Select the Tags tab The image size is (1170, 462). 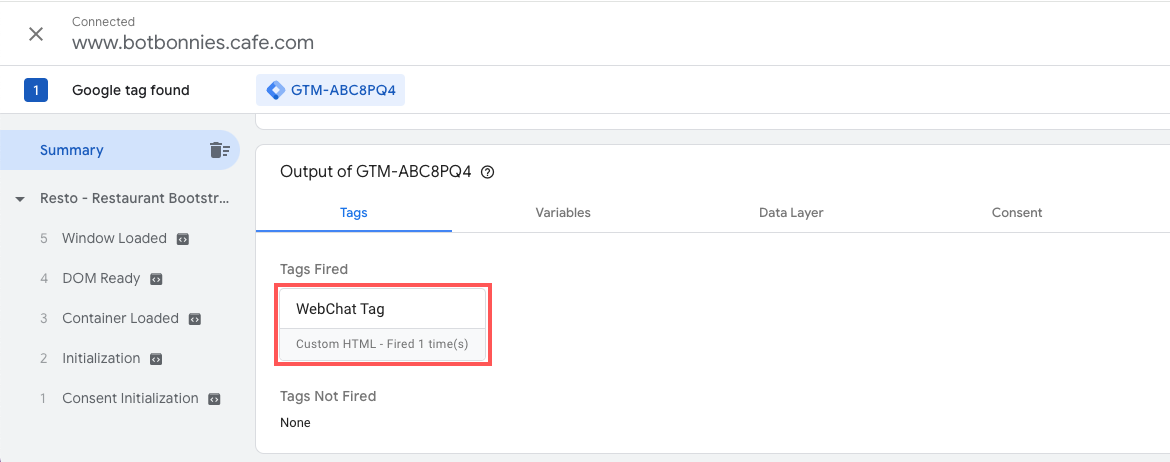point(354,213)
